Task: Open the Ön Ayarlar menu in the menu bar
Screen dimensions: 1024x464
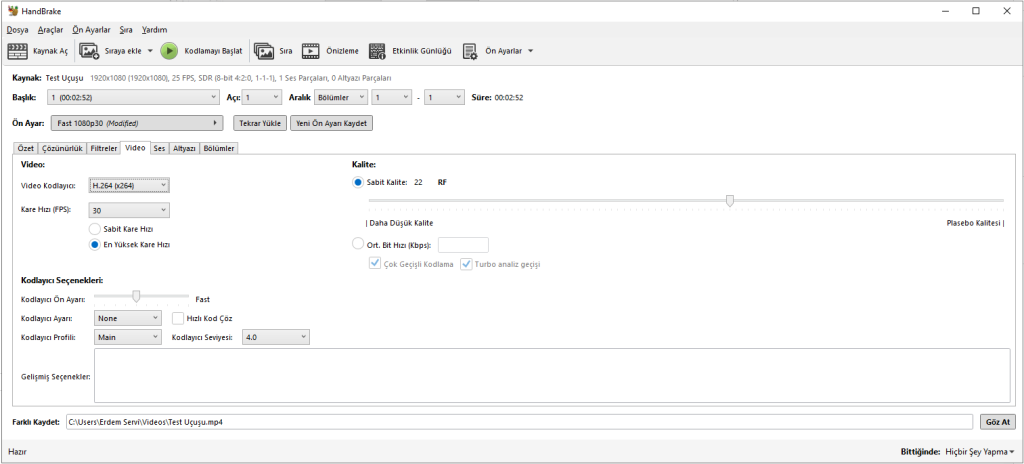Action: [91, 29]
